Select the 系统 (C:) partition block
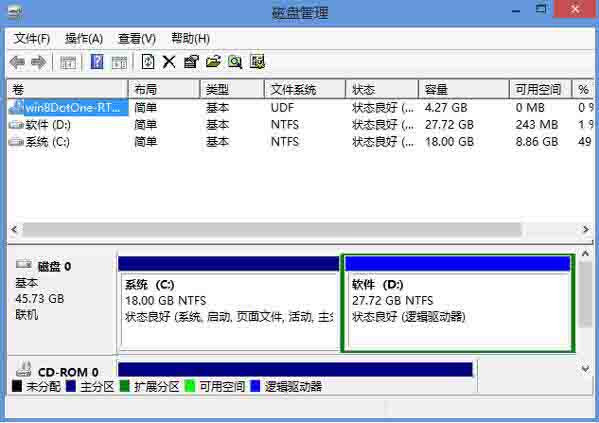Screen dimensions: 599x423 [x=228, y=304]
